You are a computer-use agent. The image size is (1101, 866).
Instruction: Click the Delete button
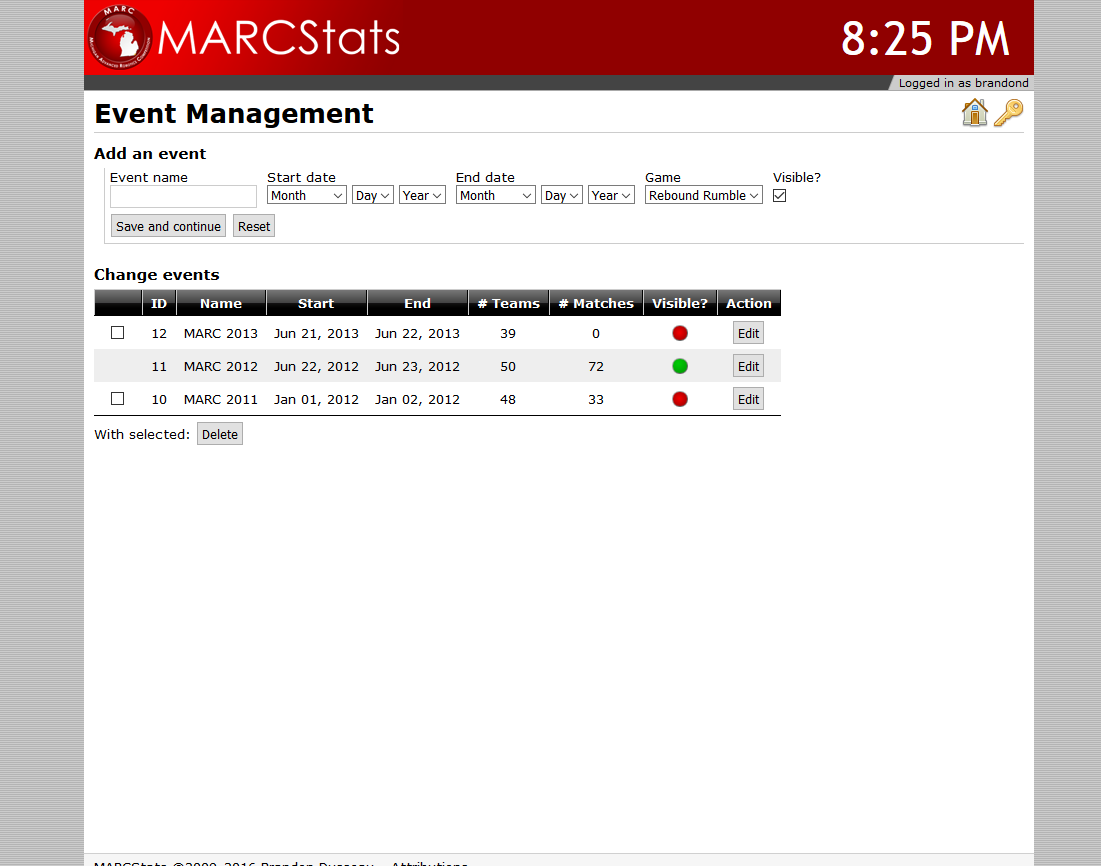point(220,434)
